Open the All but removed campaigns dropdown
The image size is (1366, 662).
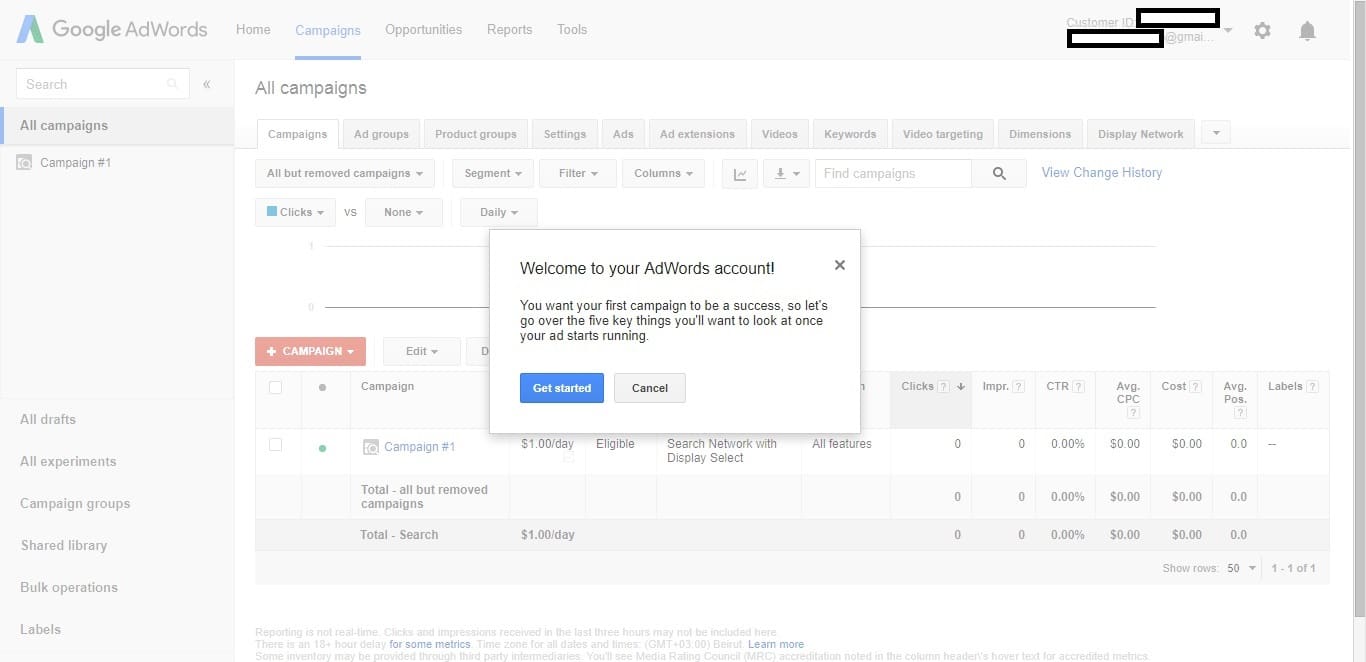coord(345,174)
